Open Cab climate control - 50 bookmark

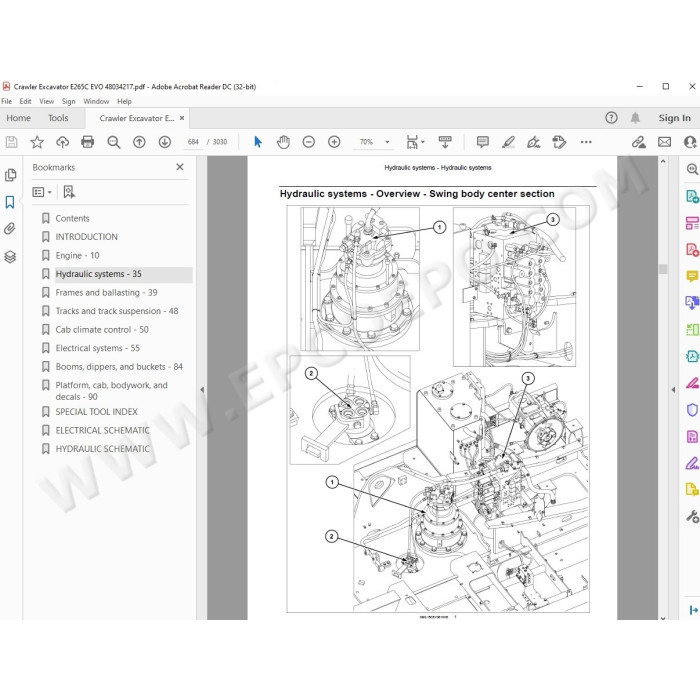pyautogui.click(x=102, y=329)
